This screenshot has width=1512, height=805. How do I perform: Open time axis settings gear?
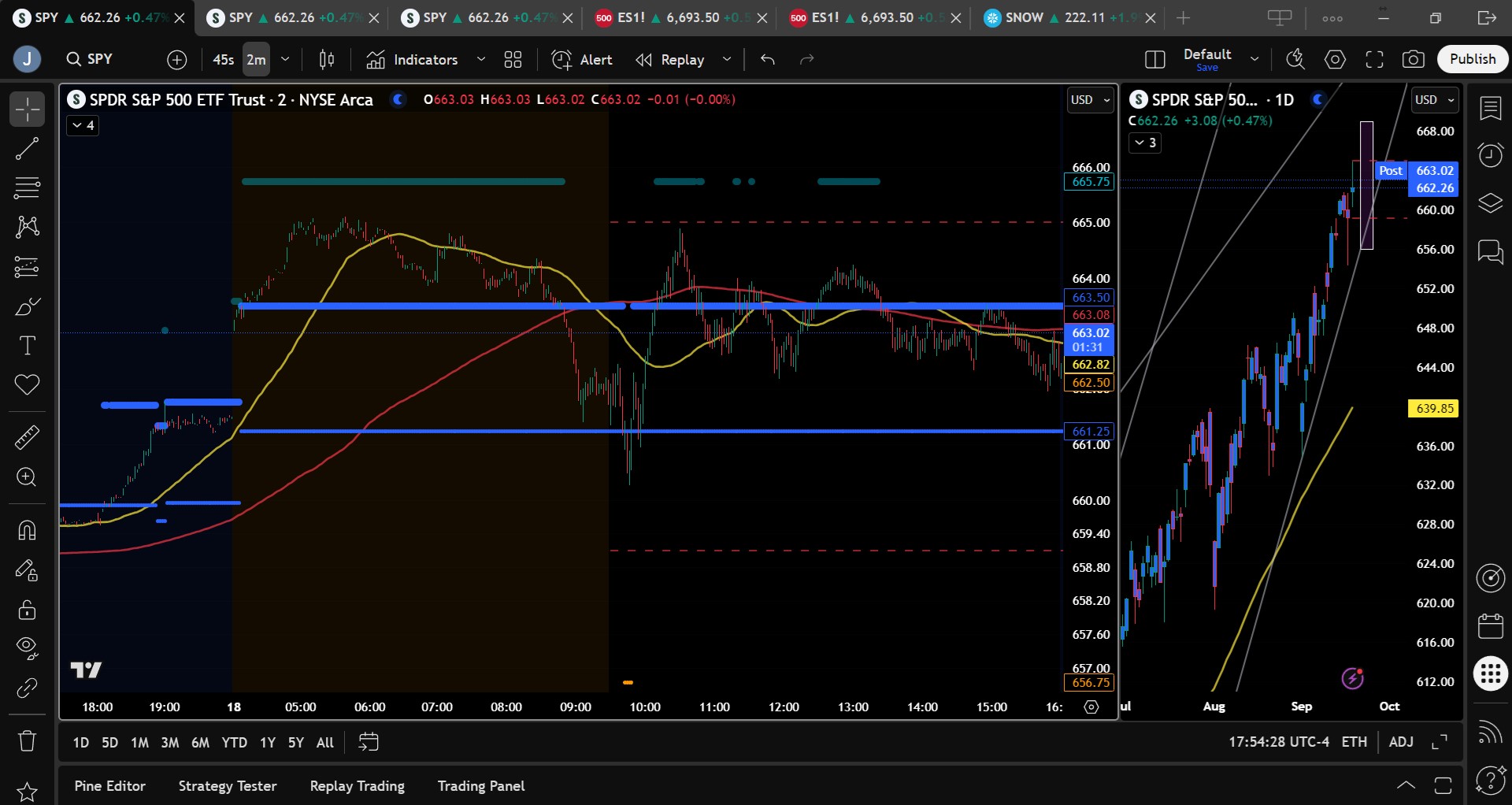click(x=1091, y=707)
